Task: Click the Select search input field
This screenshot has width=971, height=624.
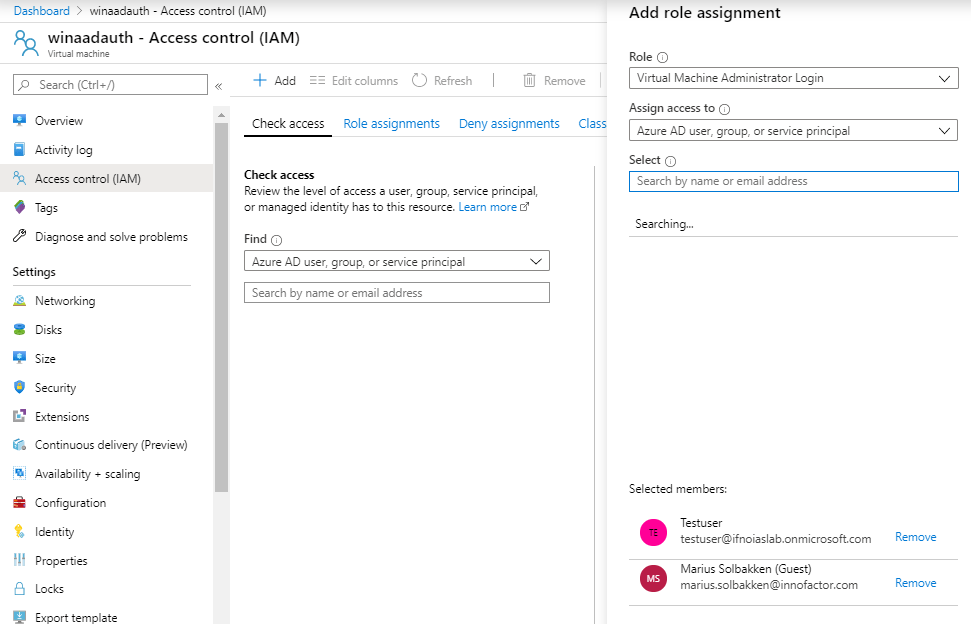Action: point(793,181)
